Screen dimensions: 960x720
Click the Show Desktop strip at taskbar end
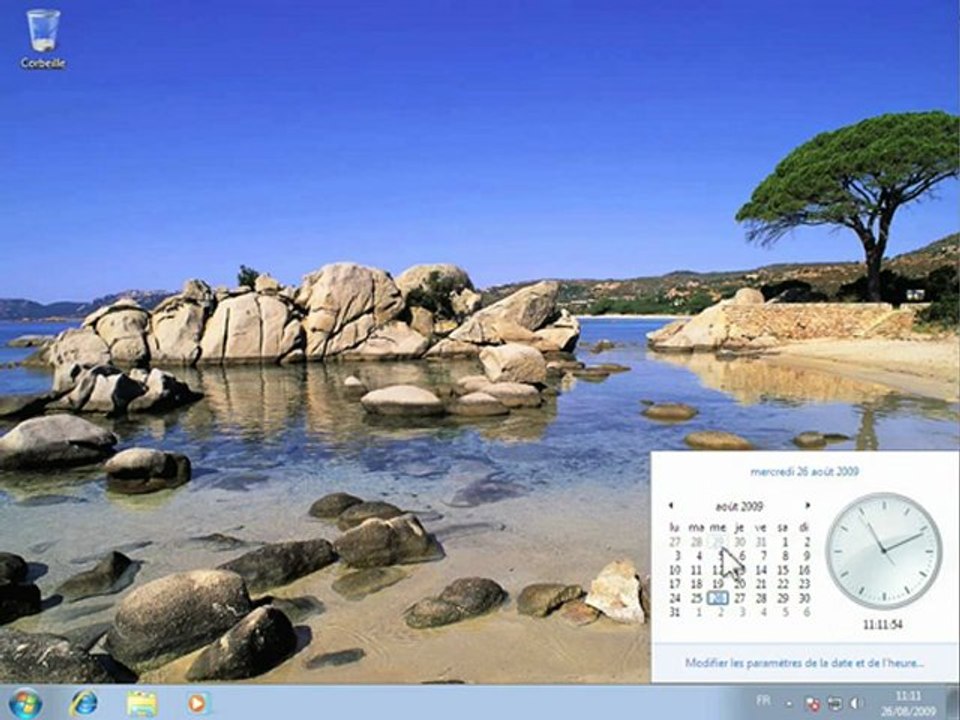pos(954,703)
